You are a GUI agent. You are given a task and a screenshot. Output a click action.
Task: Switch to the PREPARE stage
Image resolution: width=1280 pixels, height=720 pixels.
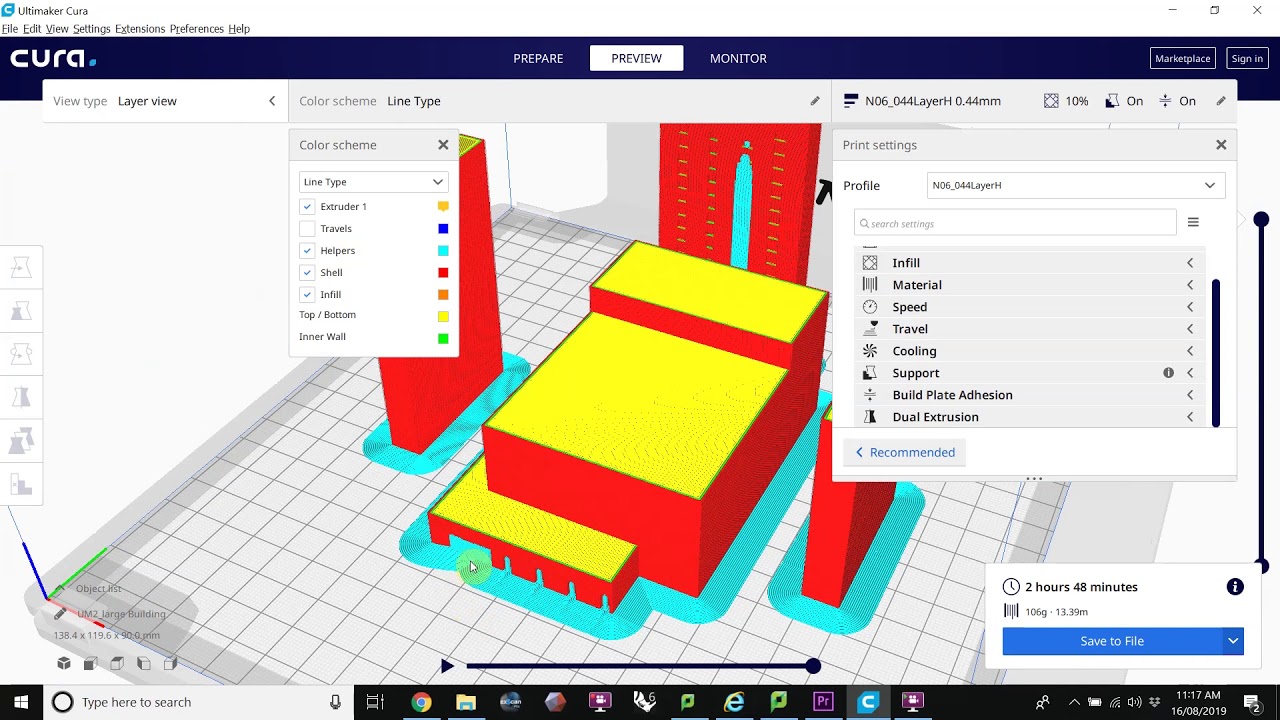(x=538, y=58)
